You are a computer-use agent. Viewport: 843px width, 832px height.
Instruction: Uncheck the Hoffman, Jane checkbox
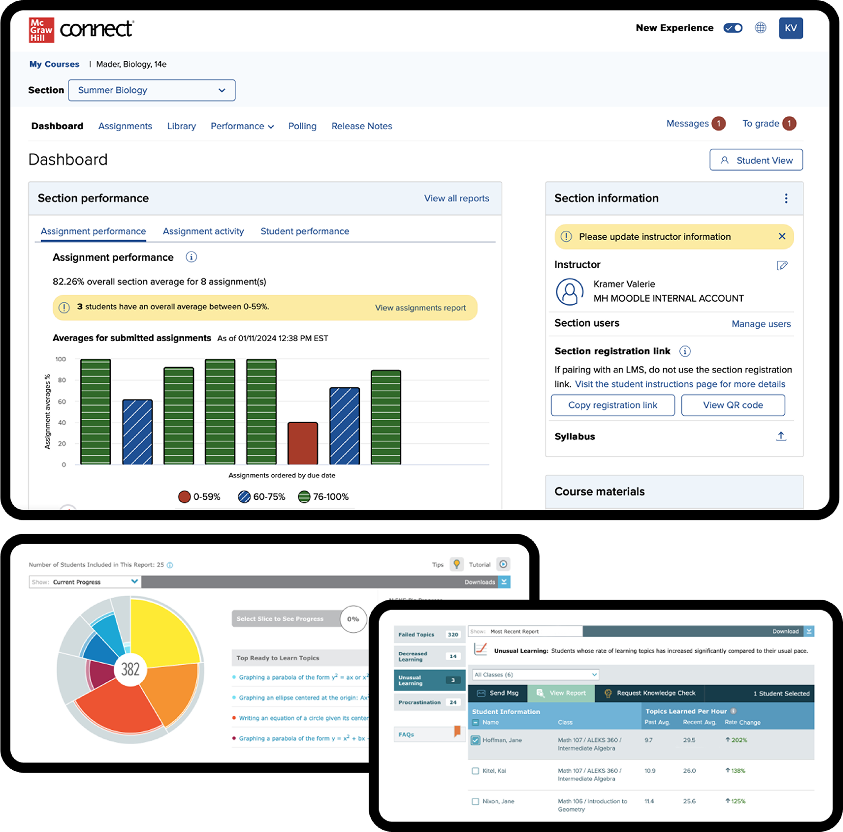click(x=475, y=740)
